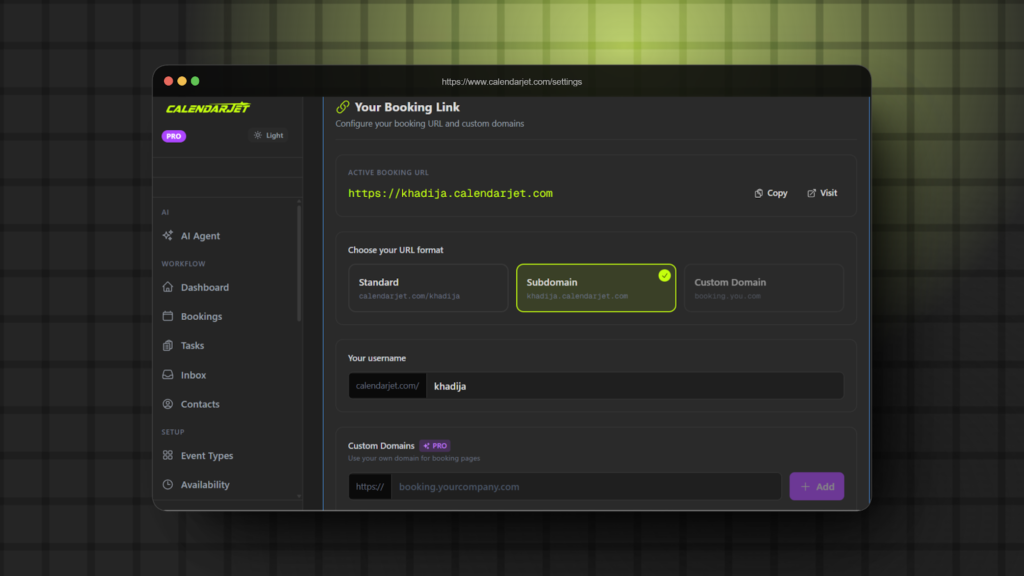Choose the Custom Domain URL format
The image size is (1024, 576).
pos(763,288)
